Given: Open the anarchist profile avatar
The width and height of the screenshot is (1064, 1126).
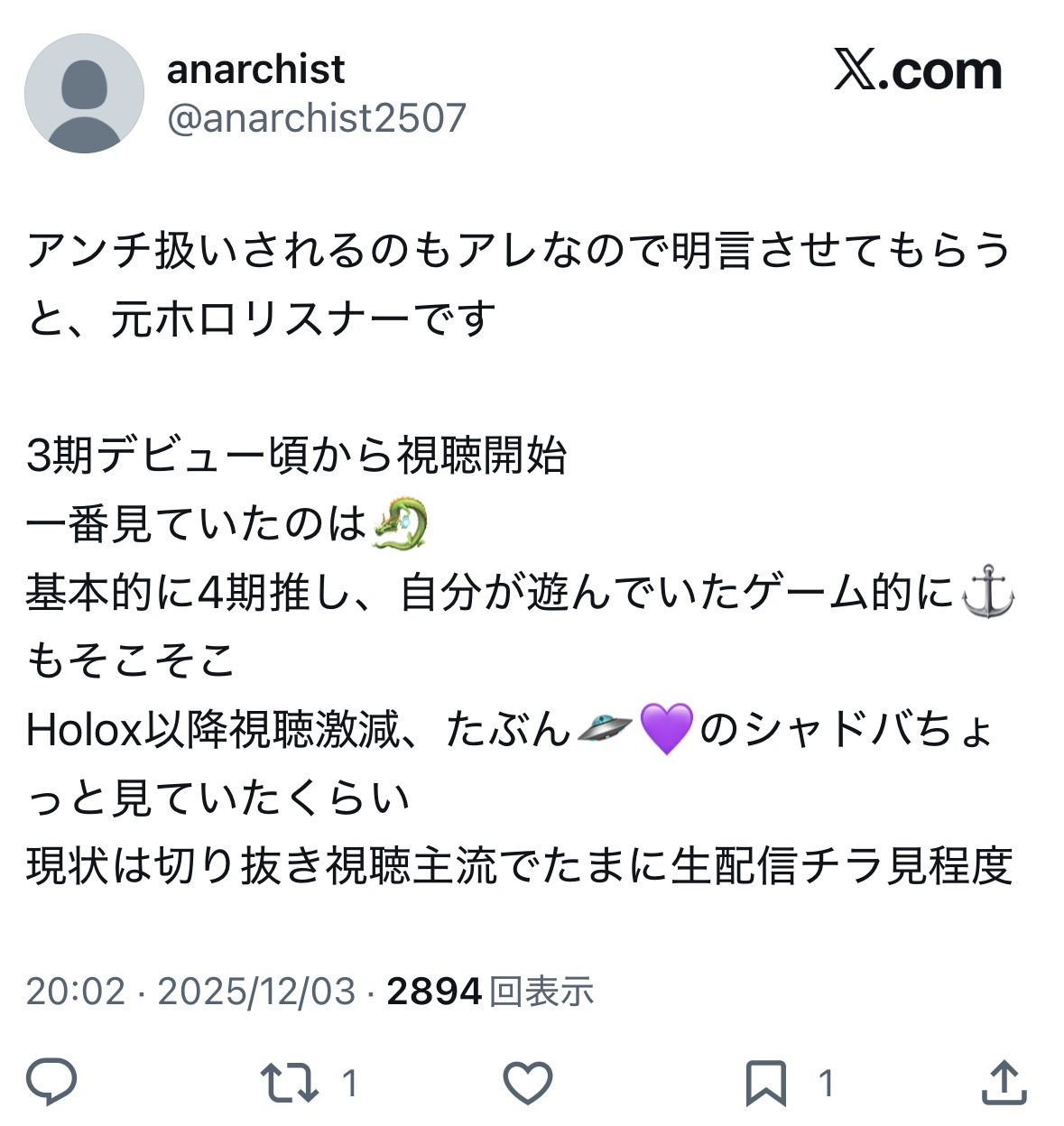Looking at the screenshot, I should (84, 94).
